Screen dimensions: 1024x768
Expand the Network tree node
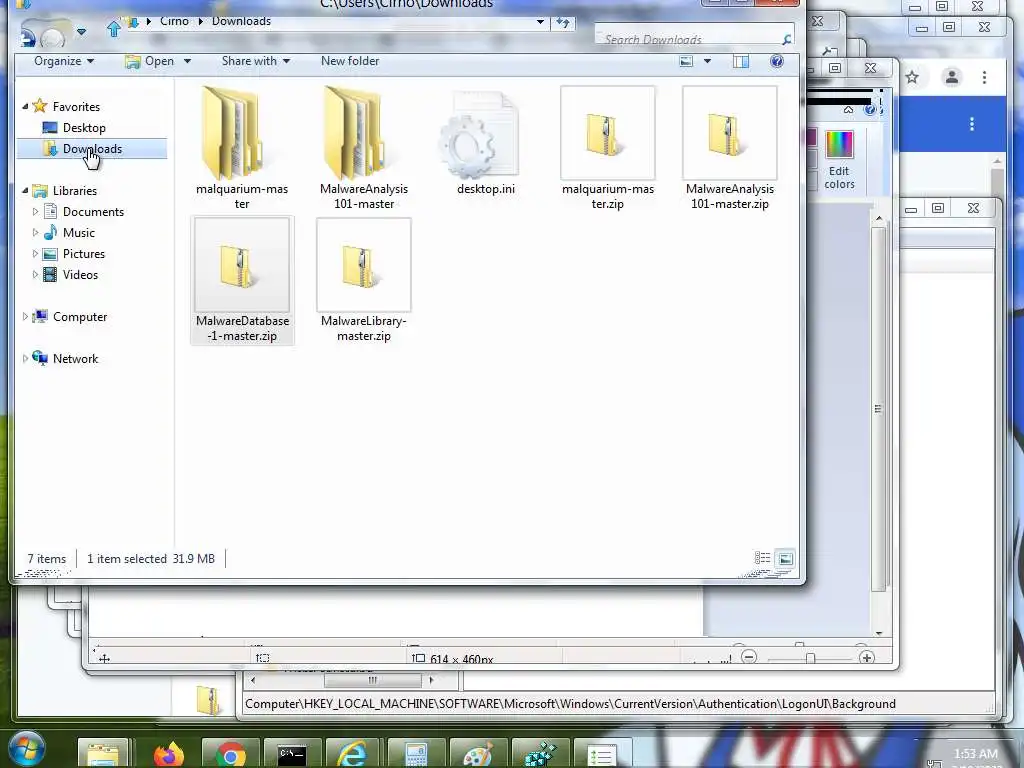(25, 359)
